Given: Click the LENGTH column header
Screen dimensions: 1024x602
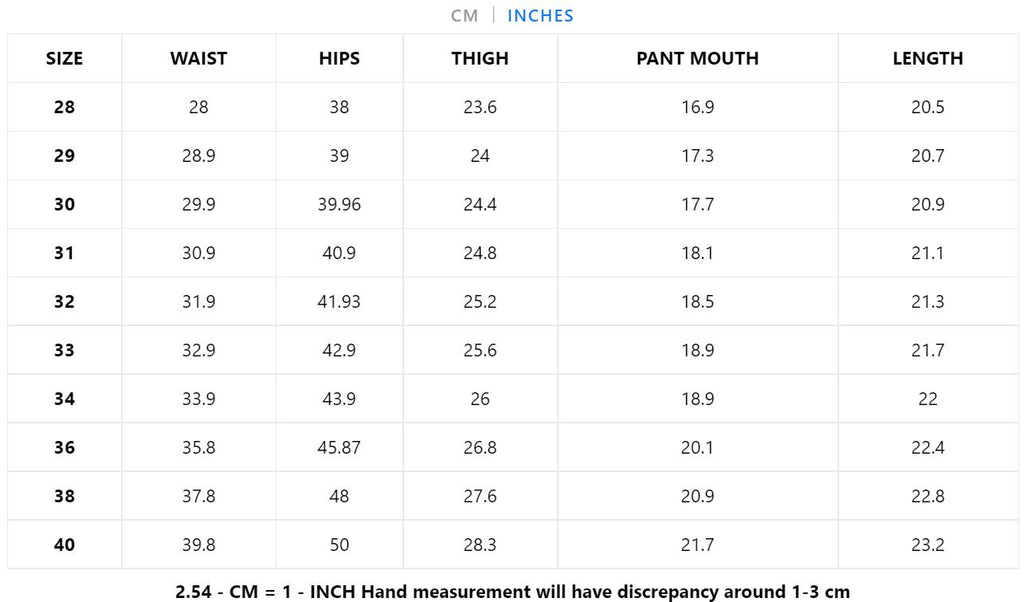Looking at the screenshot, I should 927,59.
